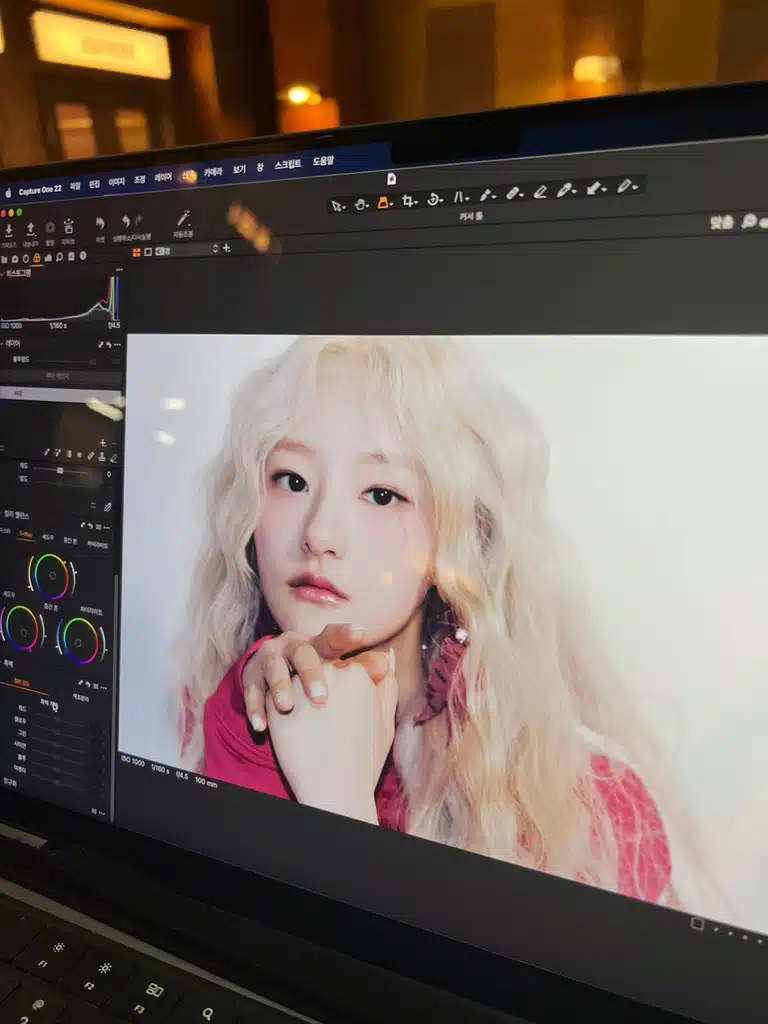Click the layer eraser icon
Screen dimensions: 768x1024
click(x=114, y=458)
